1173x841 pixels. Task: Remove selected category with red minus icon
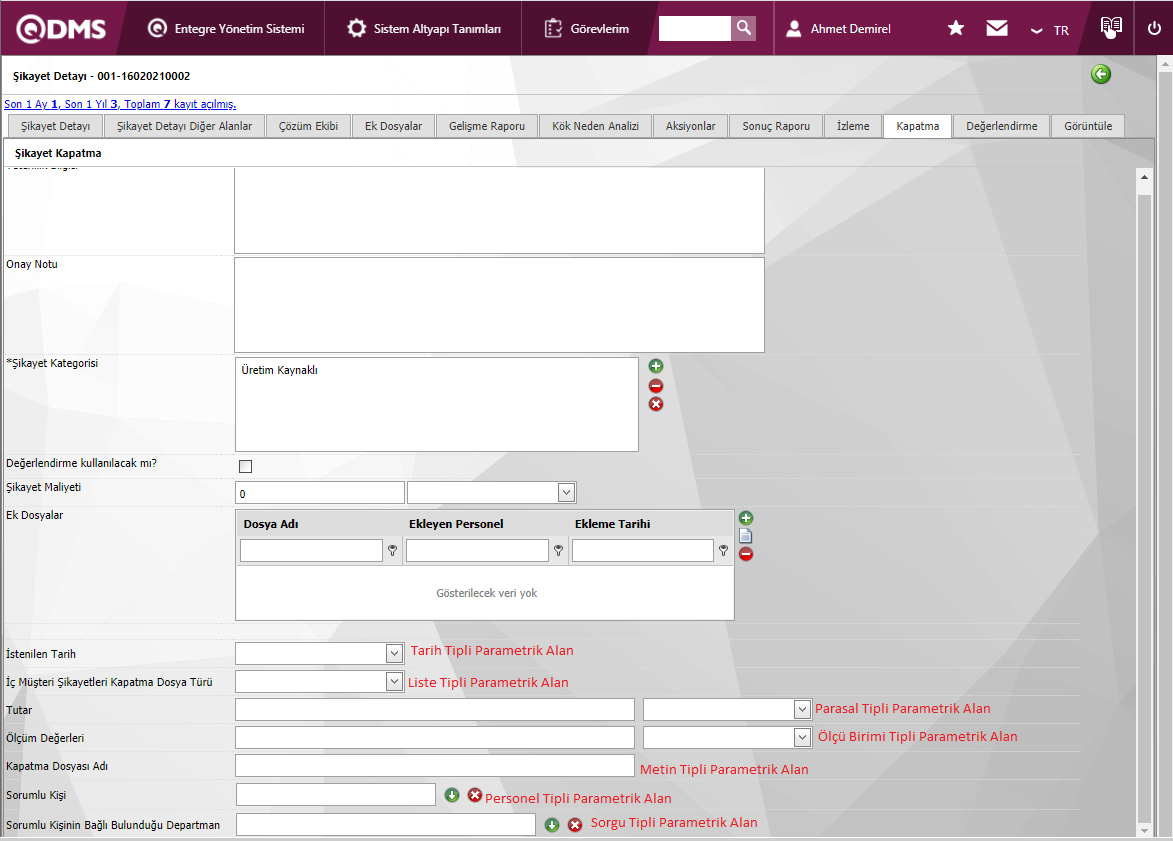point(656,385)
